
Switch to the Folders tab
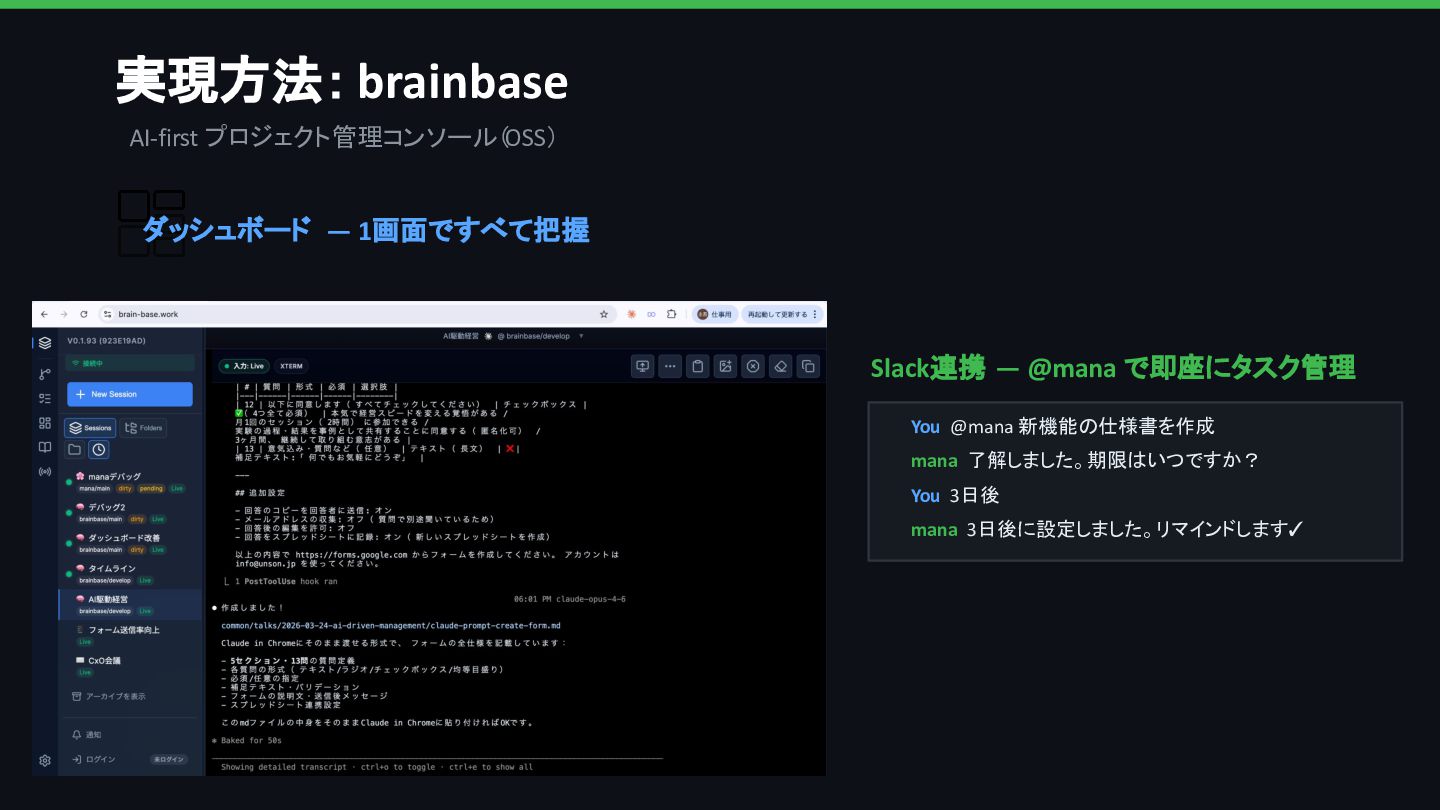(x=144, y=428)
